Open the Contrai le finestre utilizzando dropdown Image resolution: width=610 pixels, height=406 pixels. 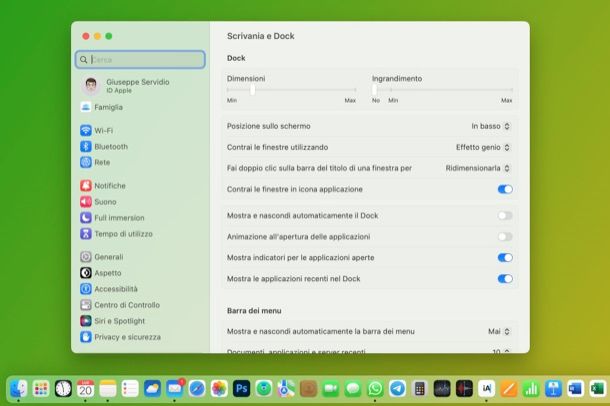point(482,147)
